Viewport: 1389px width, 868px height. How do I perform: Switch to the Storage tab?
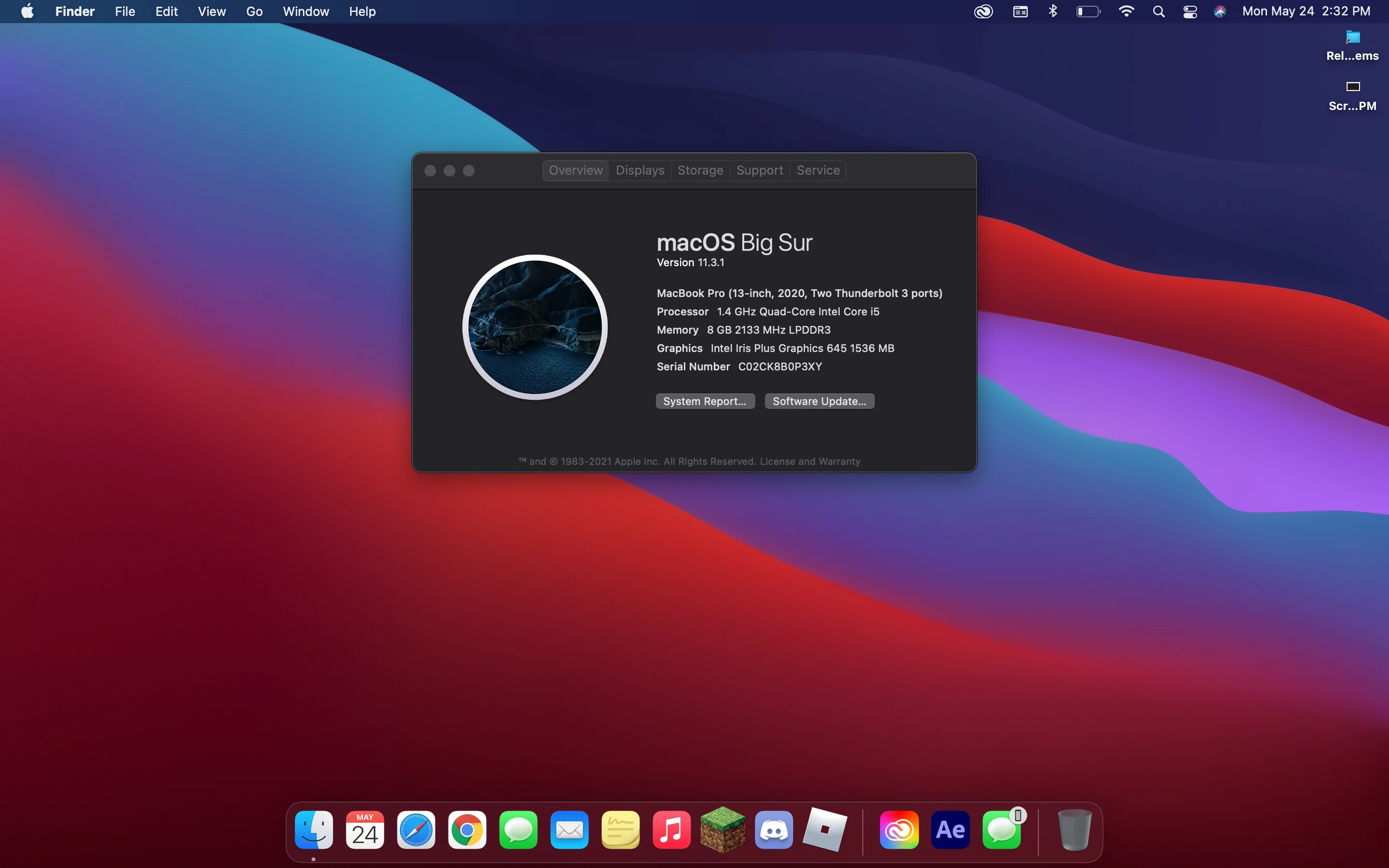click(700, 171)
